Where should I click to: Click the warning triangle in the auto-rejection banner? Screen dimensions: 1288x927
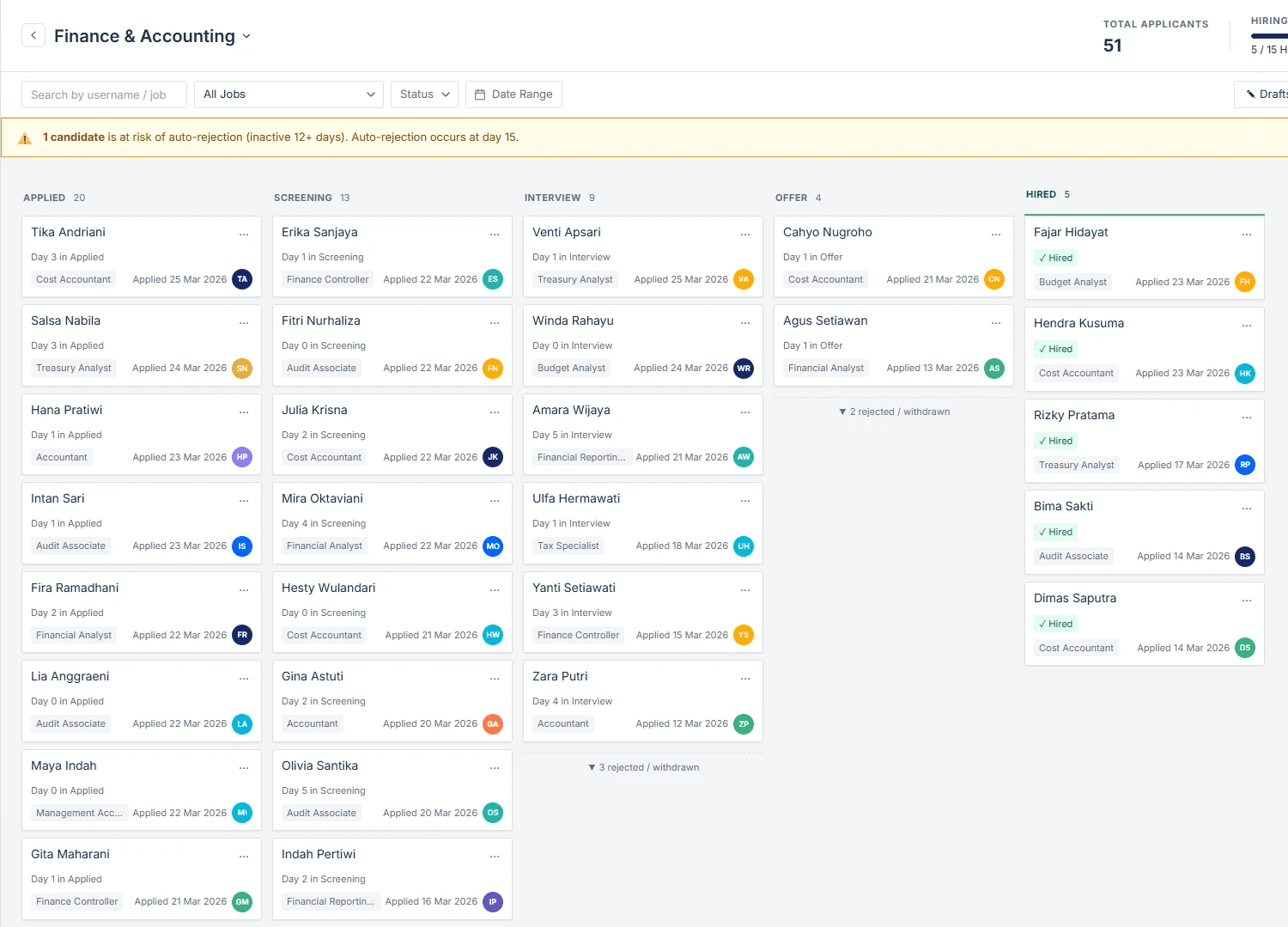(24, 137)
